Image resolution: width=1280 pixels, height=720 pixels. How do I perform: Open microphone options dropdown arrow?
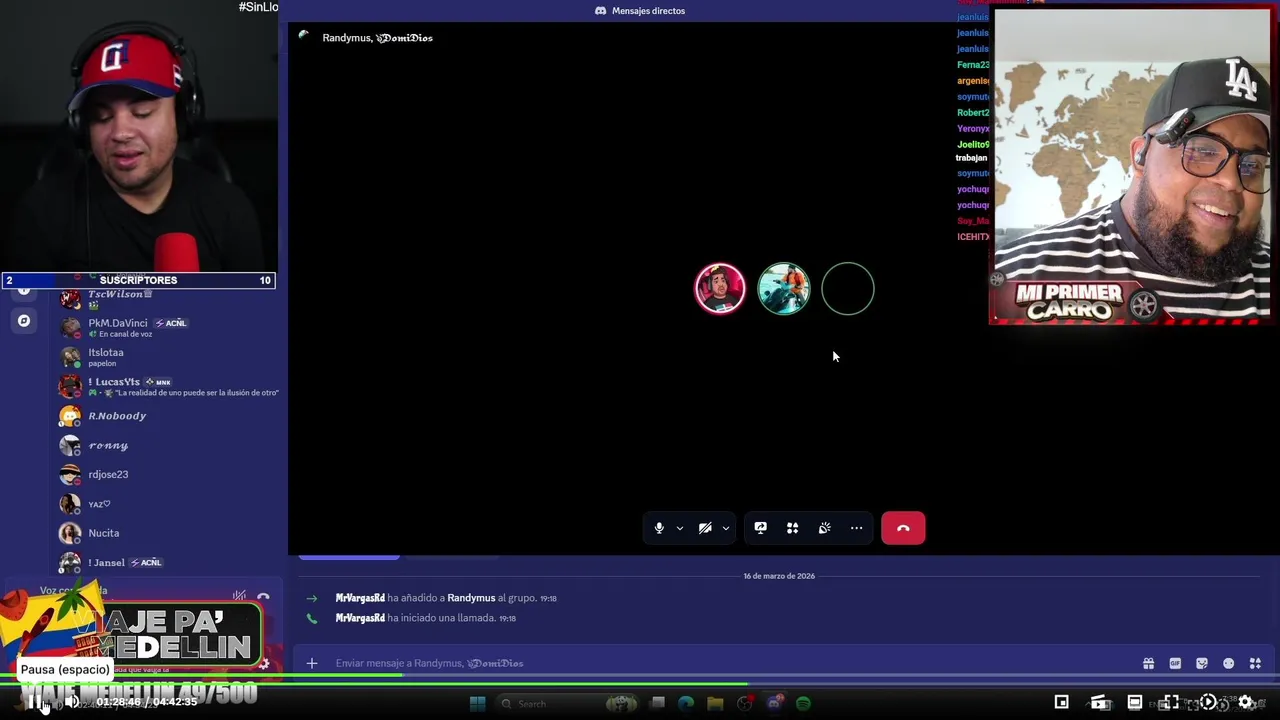tap(680, 528)
